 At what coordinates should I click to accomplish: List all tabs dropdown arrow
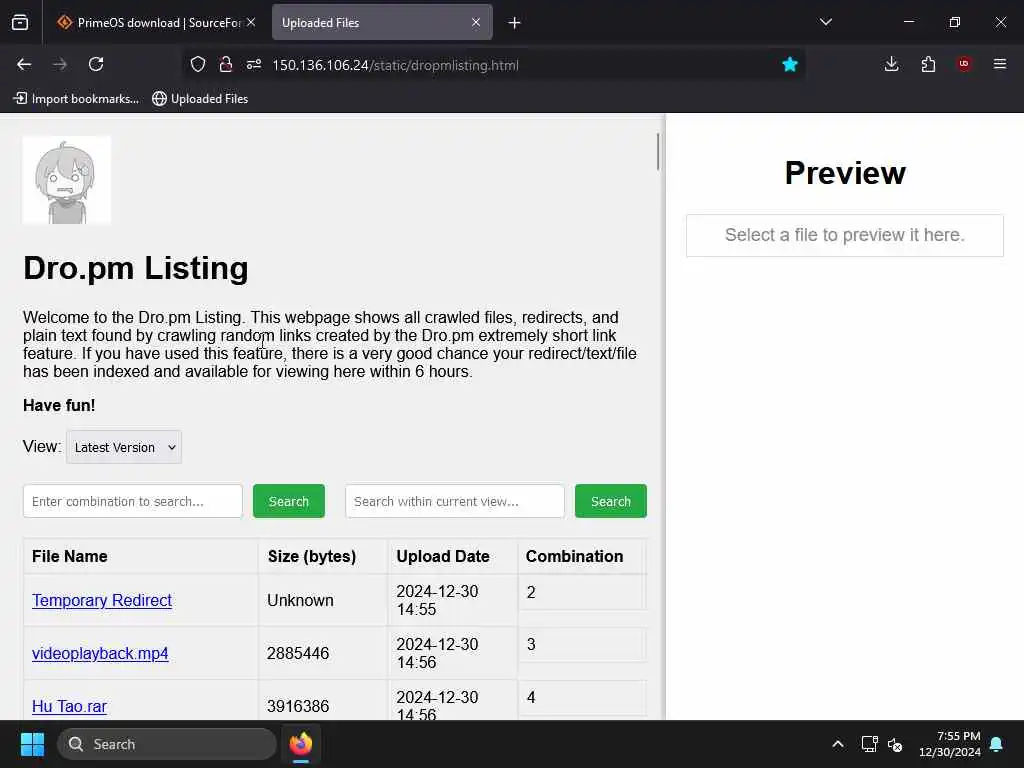[x=826, y=22]
